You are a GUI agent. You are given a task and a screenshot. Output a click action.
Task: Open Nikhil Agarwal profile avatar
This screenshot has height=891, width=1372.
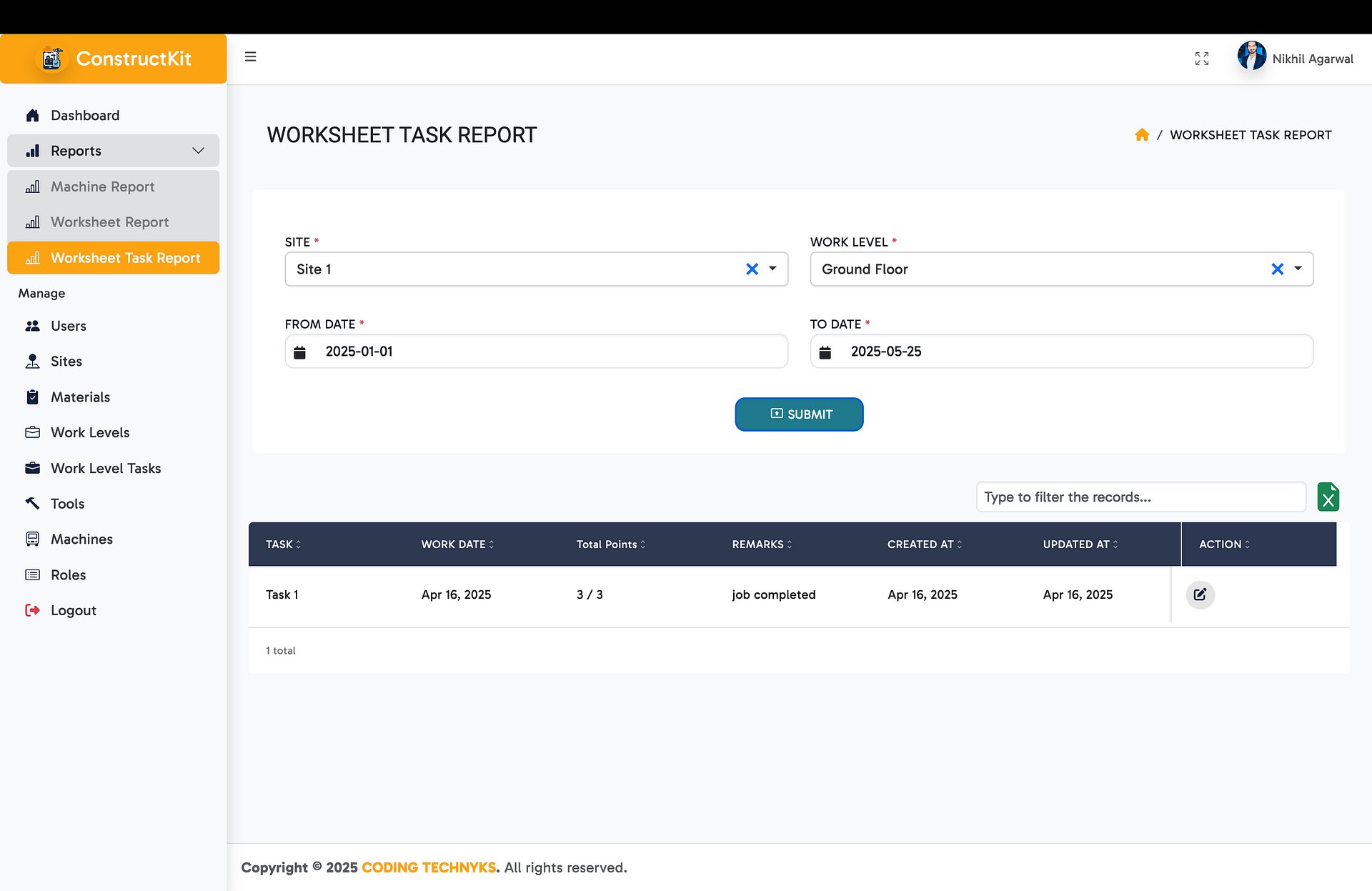1251,56
